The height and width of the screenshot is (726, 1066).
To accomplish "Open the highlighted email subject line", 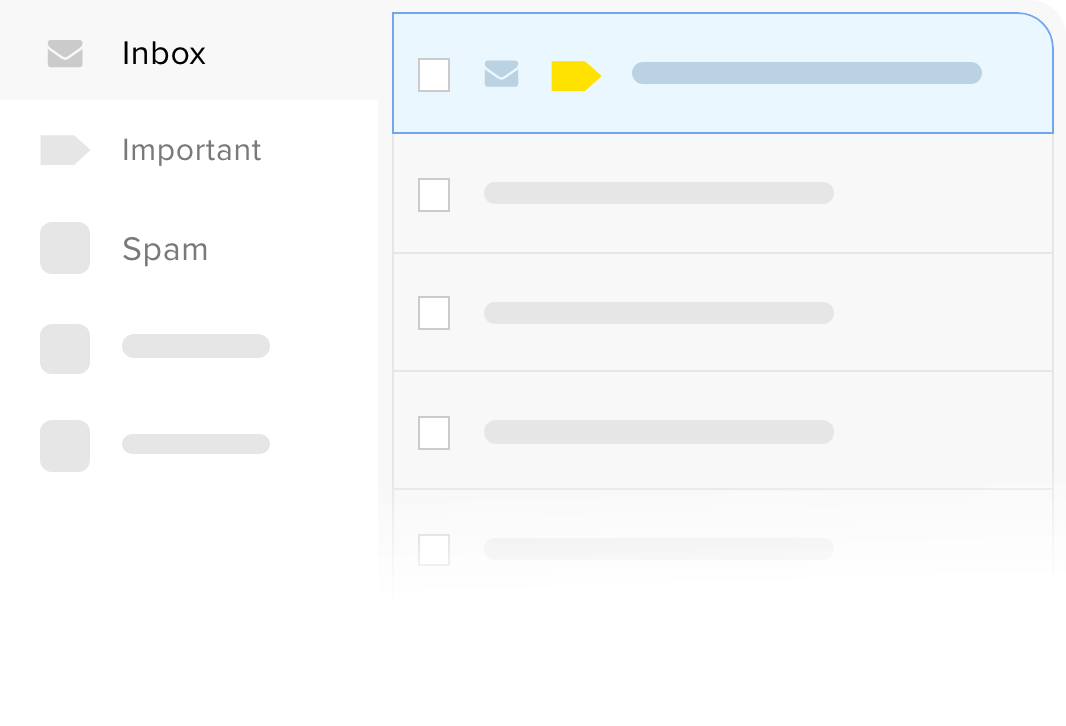I will 806,73.
